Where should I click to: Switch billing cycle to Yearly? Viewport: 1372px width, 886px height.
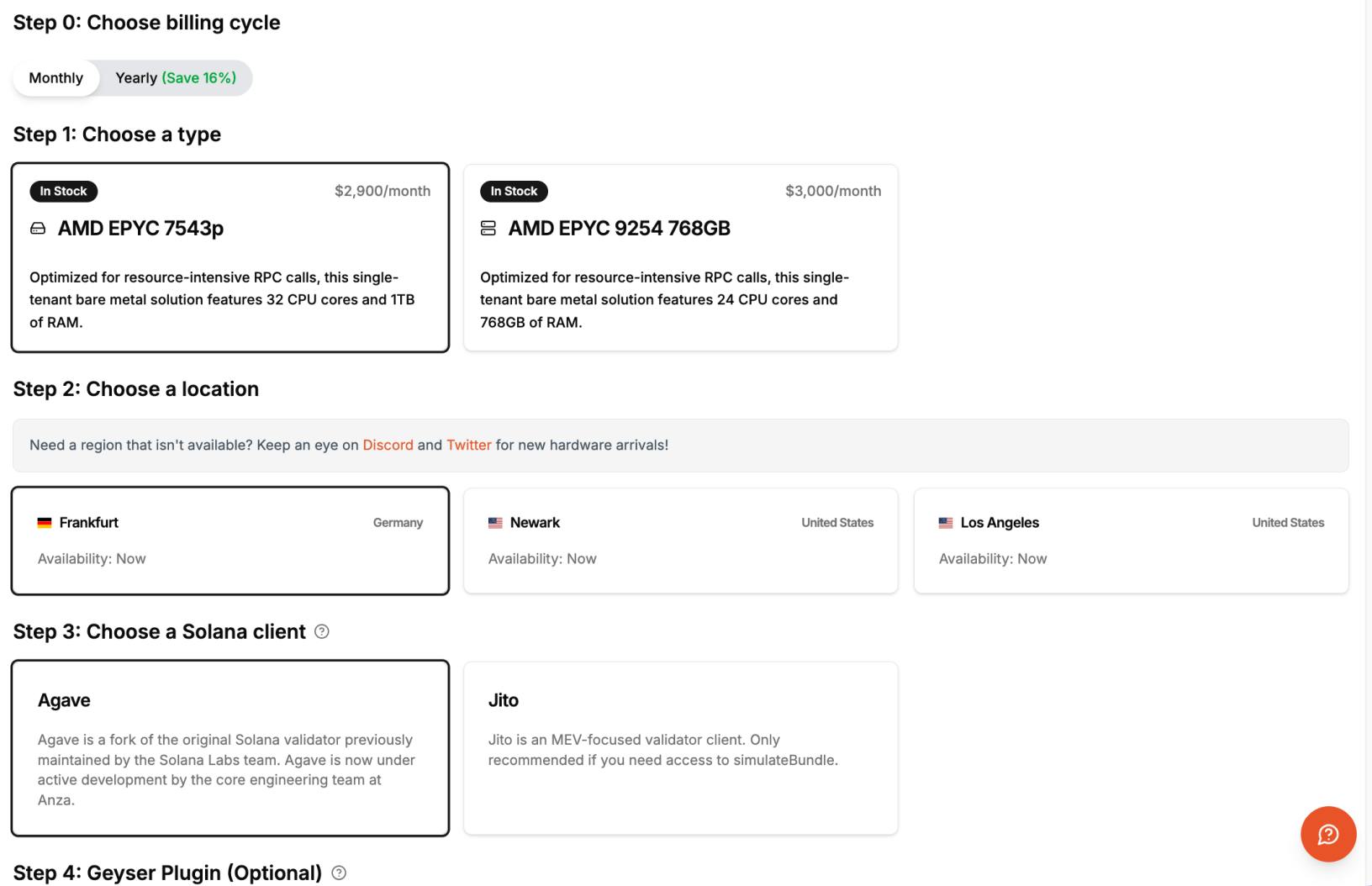click(175, 78)
